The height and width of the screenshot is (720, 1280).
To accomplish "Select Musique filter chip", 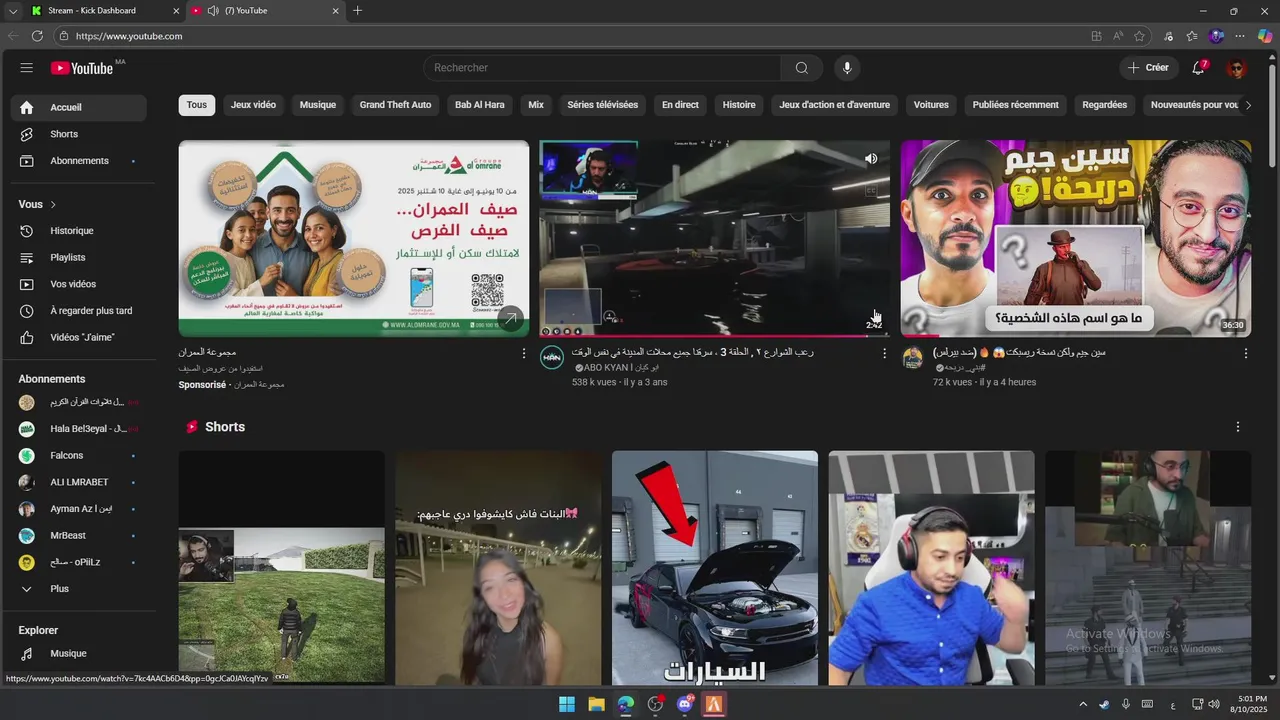I will [x=318, y=105].
